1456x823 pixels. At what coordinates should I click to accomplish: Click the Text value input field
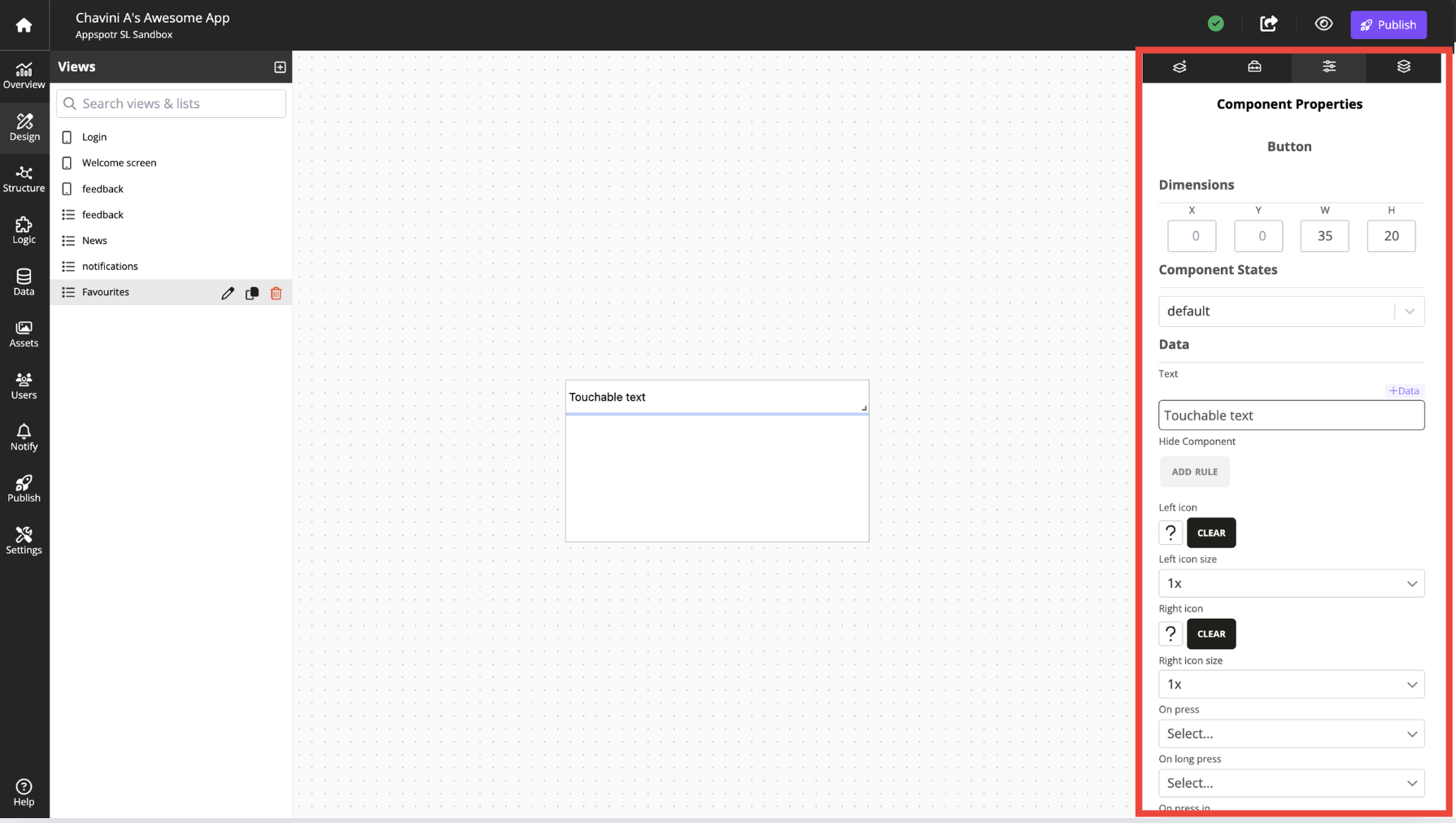pyautogui.click(x=1292, y=416)
